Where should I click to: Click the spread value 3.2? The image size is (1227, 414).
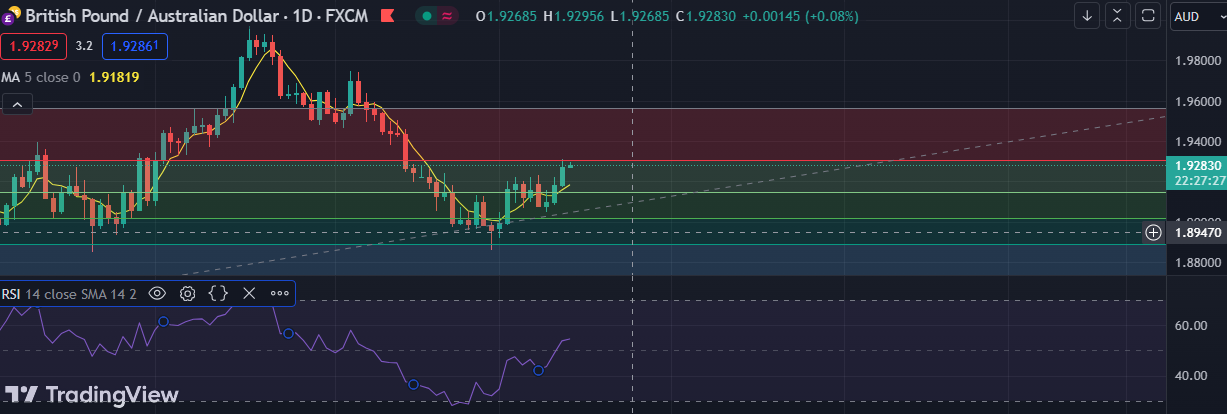[84, 46]
